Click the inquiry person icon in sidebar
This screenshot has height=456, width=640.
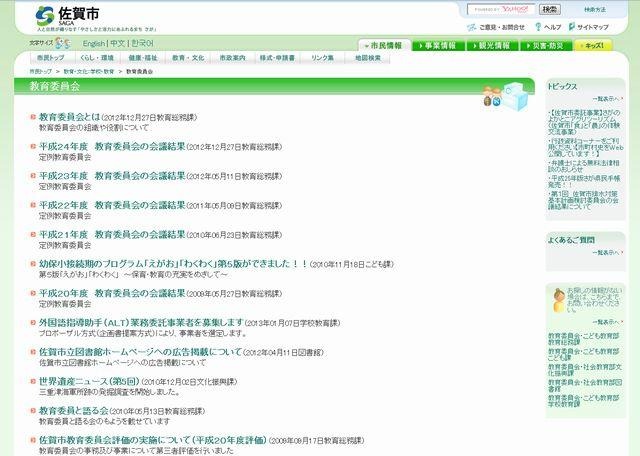click(x=558, y=300)
